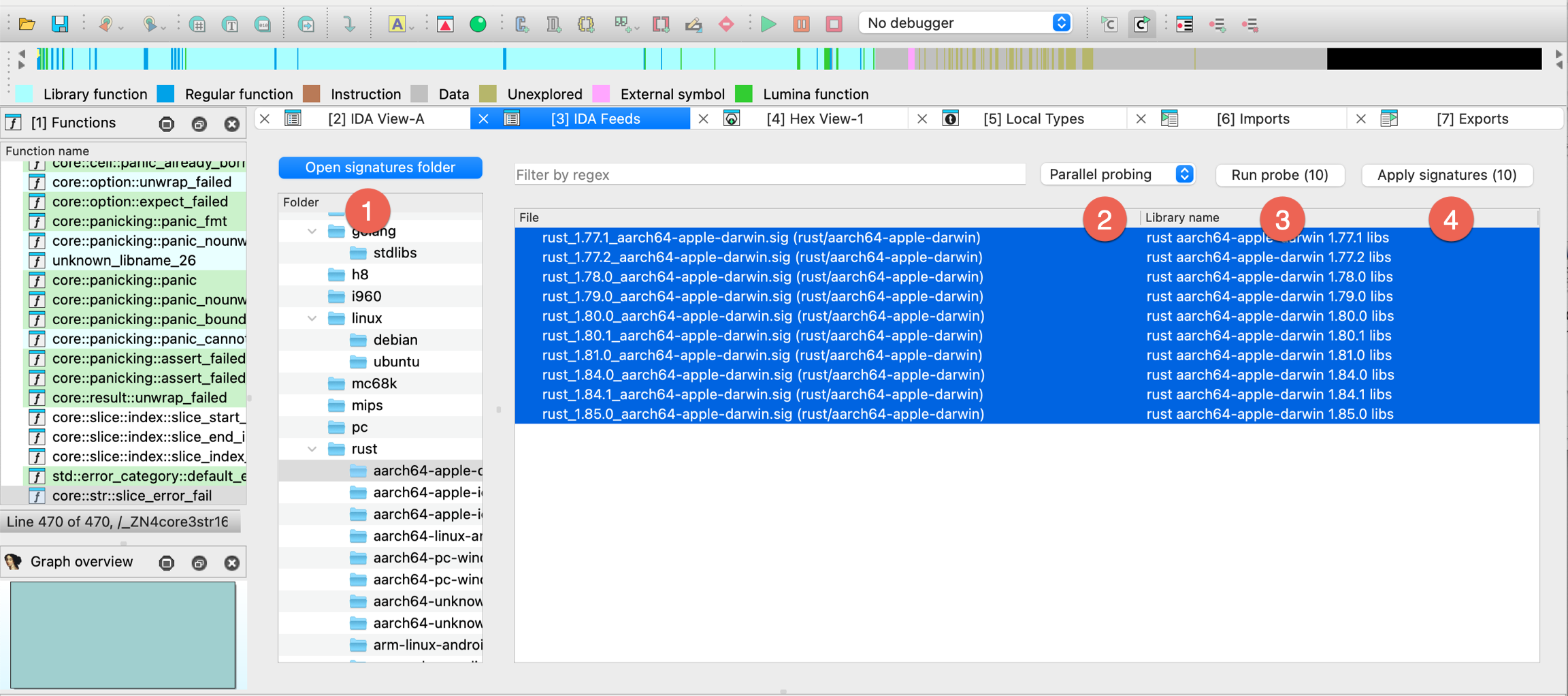The image size is (1568, 696).
Task: Collapse the linux folder in tree
Action: [312, 318]
